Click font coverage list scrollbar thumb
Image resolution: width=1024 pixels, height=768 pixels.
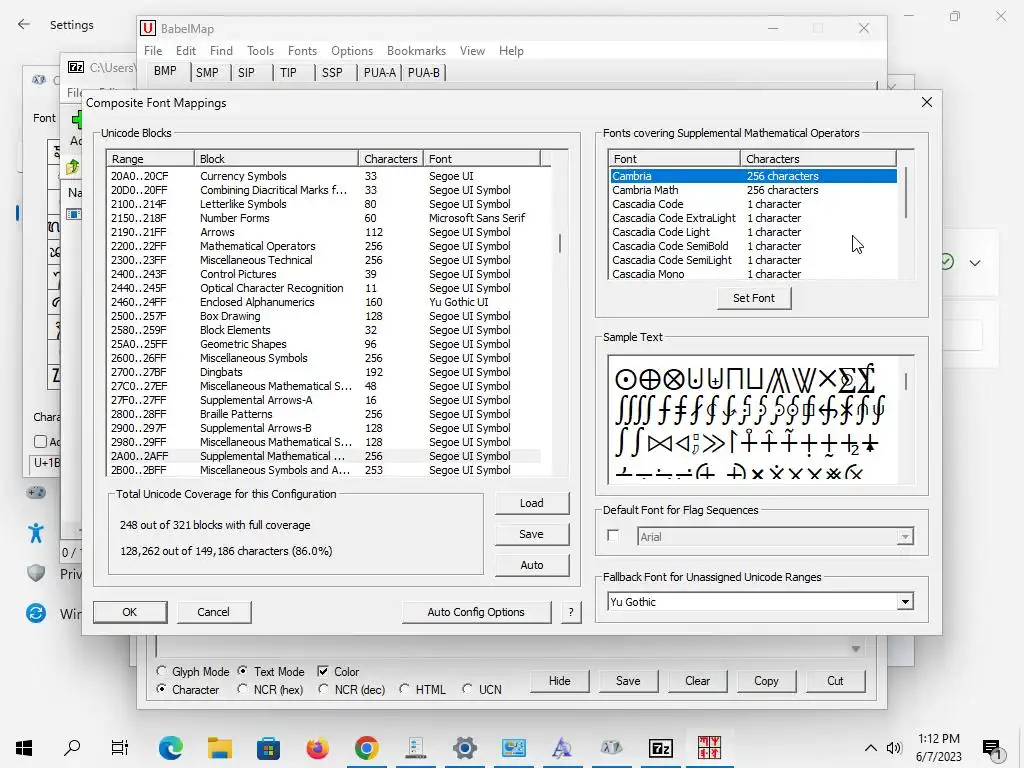[x=906, y=193]
